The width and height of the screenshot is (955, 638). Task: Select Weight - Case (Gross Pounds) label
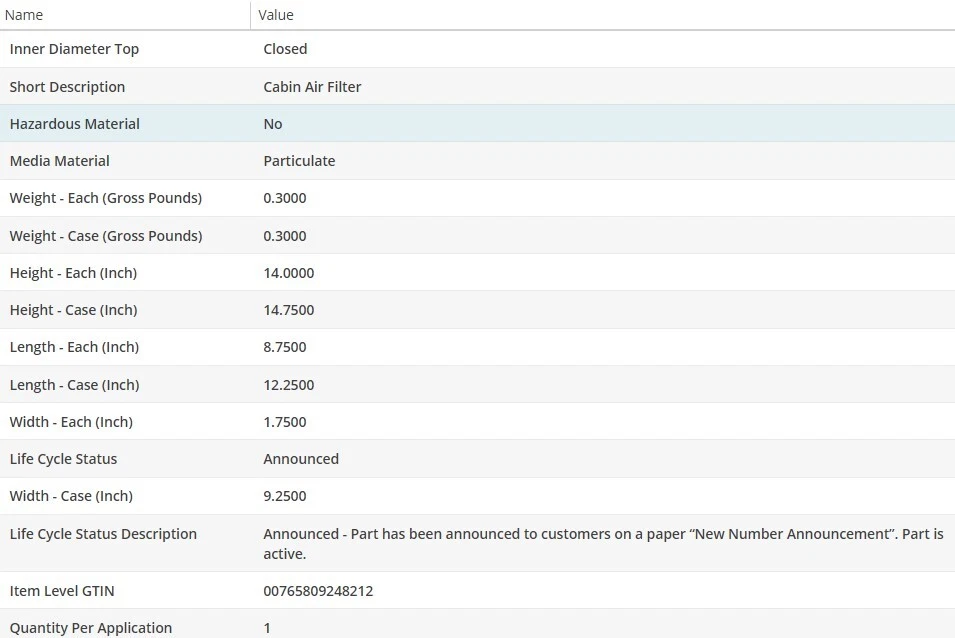106,236
